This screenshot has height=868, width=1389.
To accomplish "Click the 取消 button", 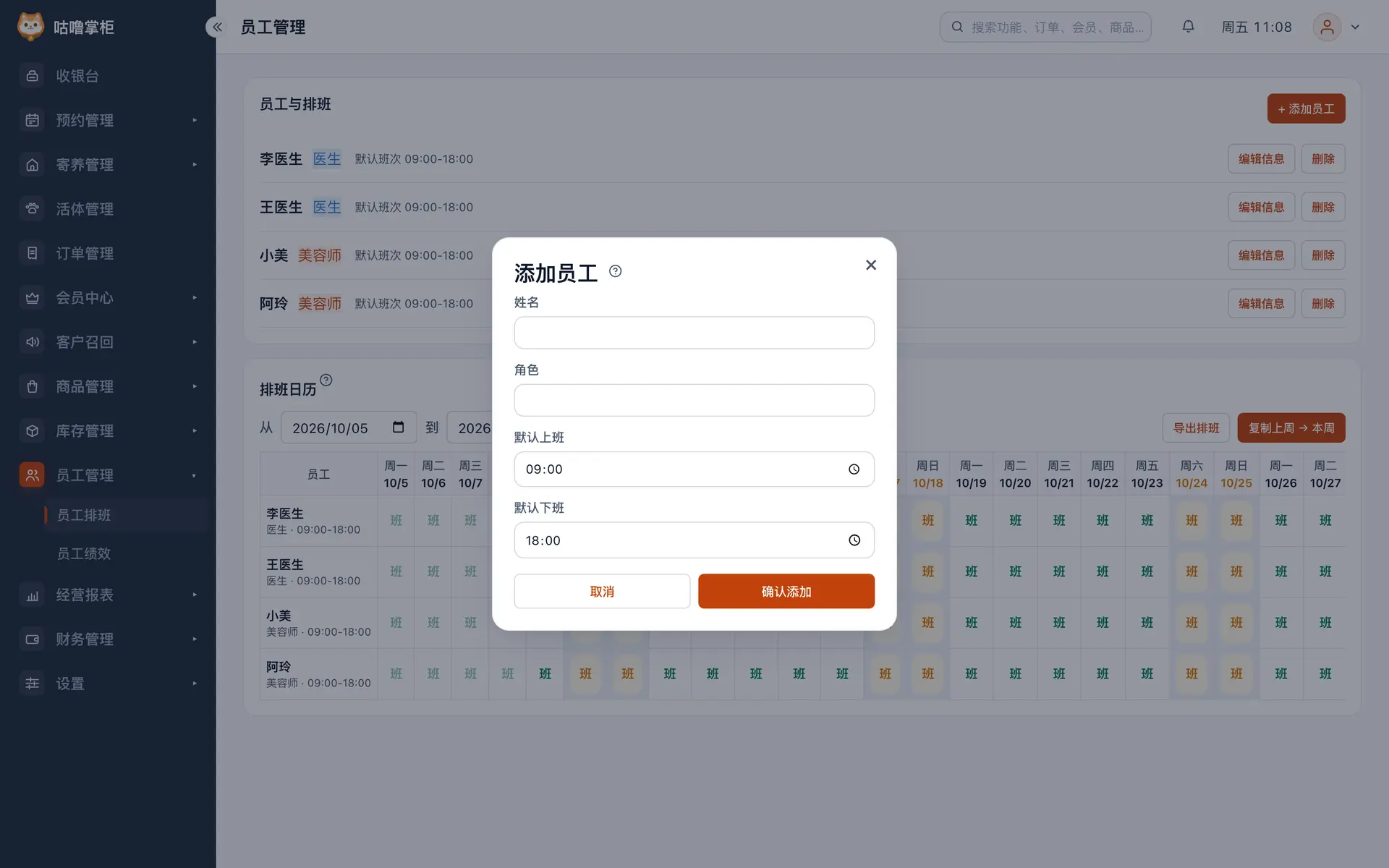I will [602, 592].
